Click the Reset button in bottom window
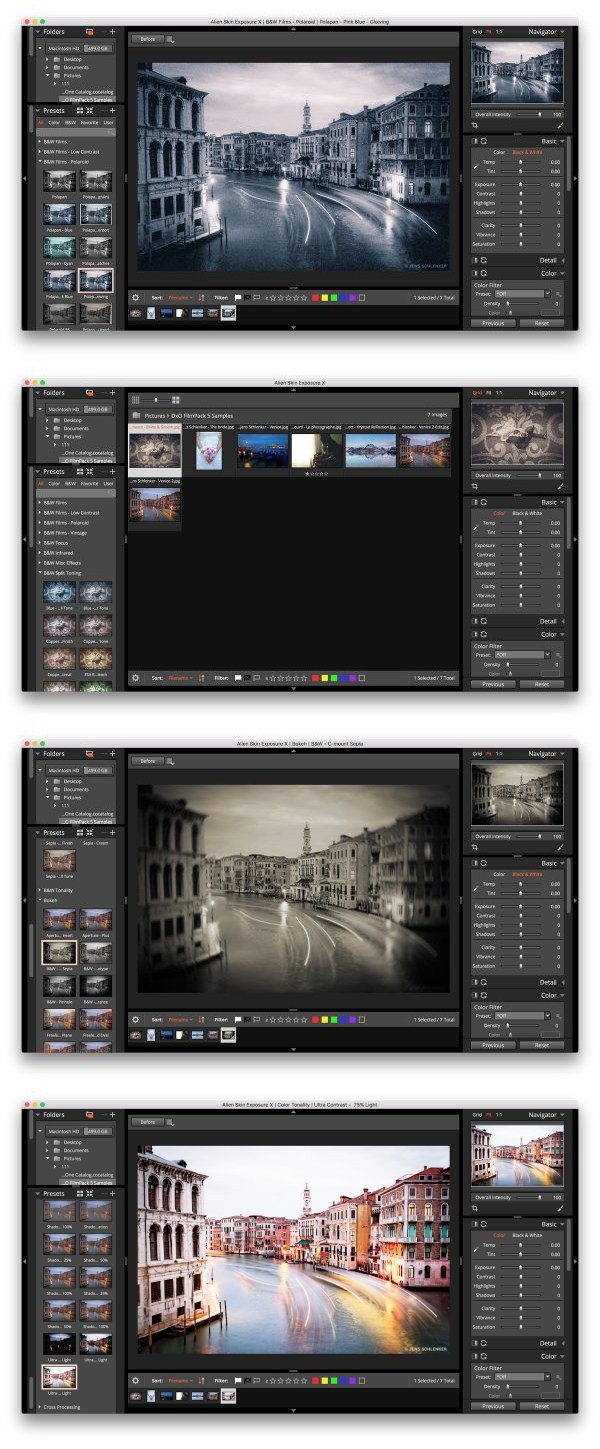 541,1406
